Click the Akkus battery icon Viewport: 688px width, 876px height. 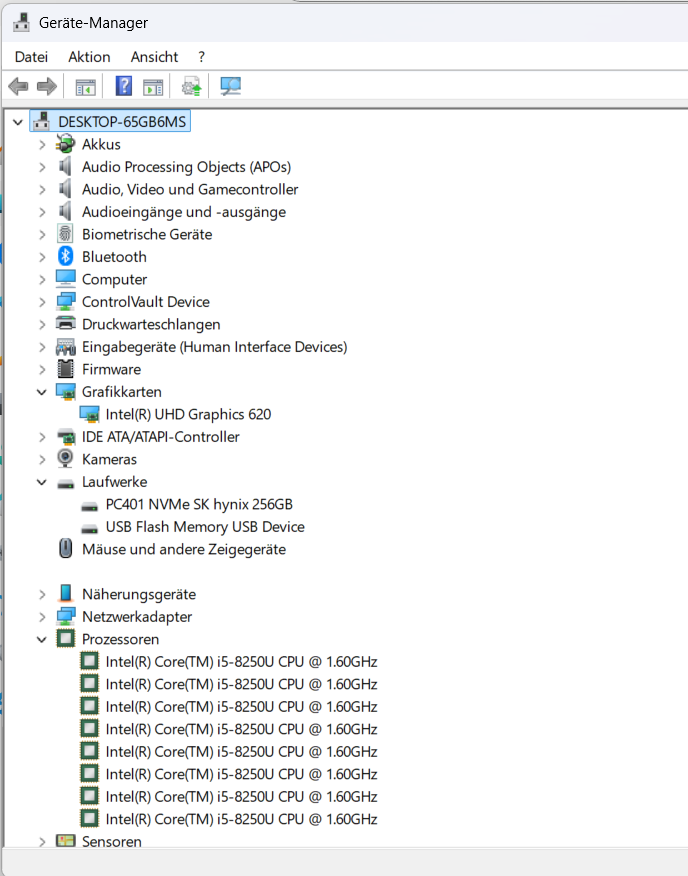coord(65,144)
